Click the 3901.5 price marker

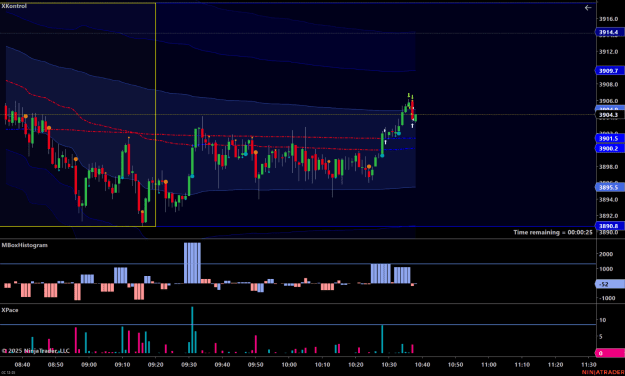[x=609, y=138]
